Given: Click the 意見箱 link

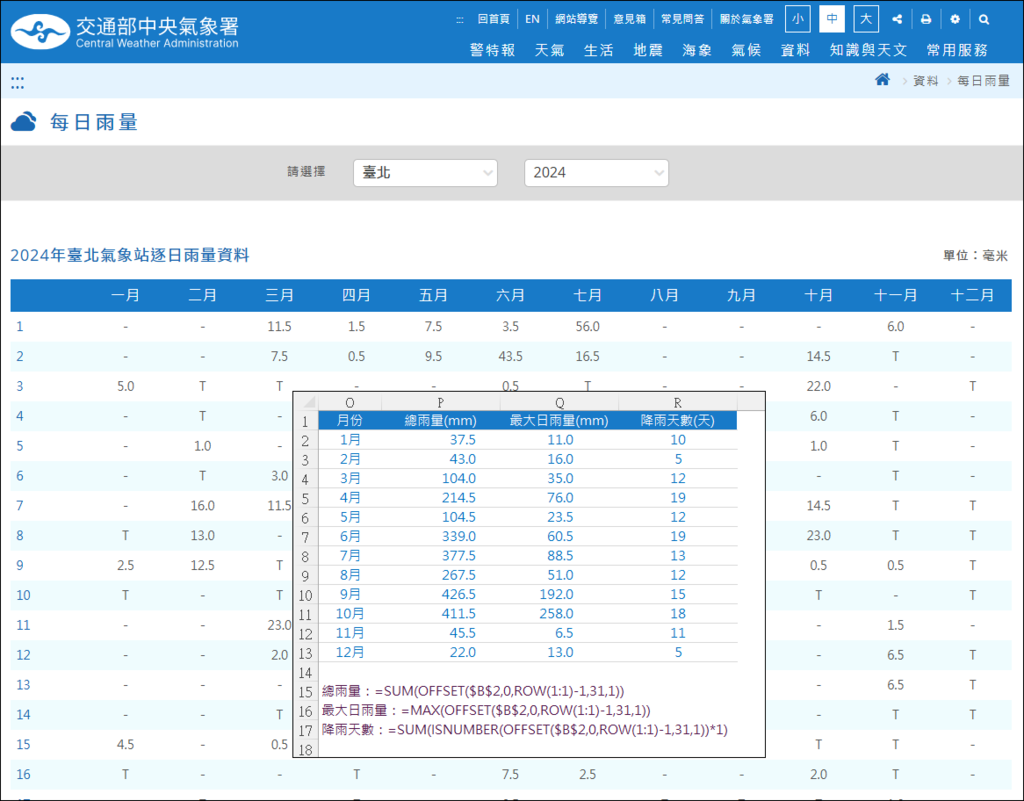Looking at the screenshot, I should tap(630, 19).
